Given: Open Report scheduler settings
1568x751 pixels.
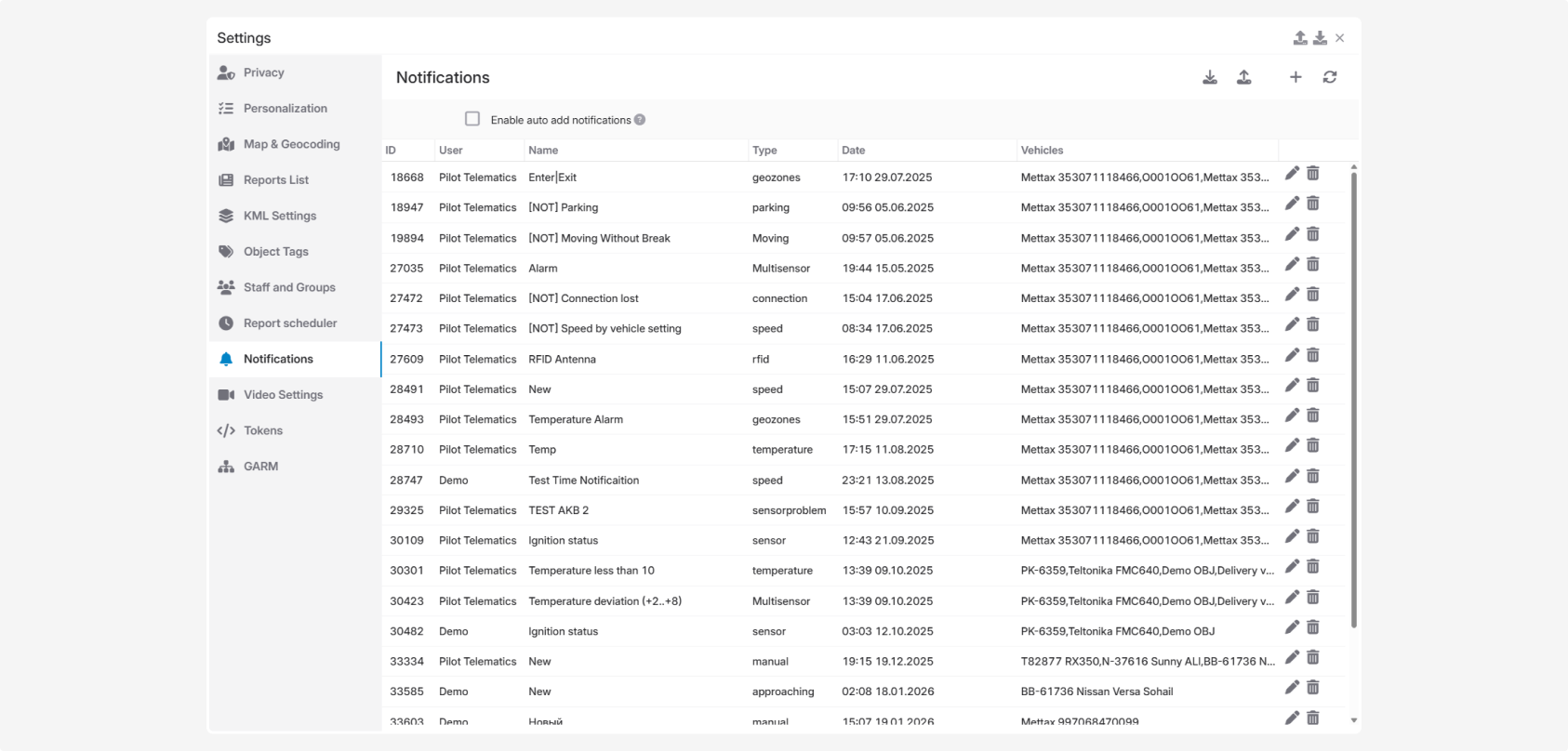Looking at the screenshot, I should click(289, 323).
